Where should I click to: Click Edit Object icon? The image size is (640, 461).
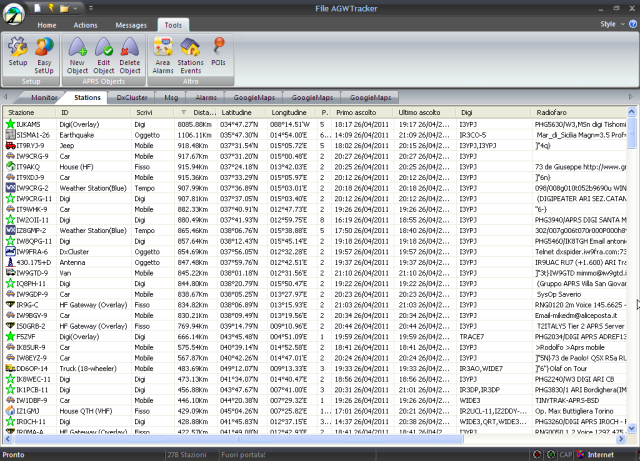pyautogui.click(x=104, y=56)
